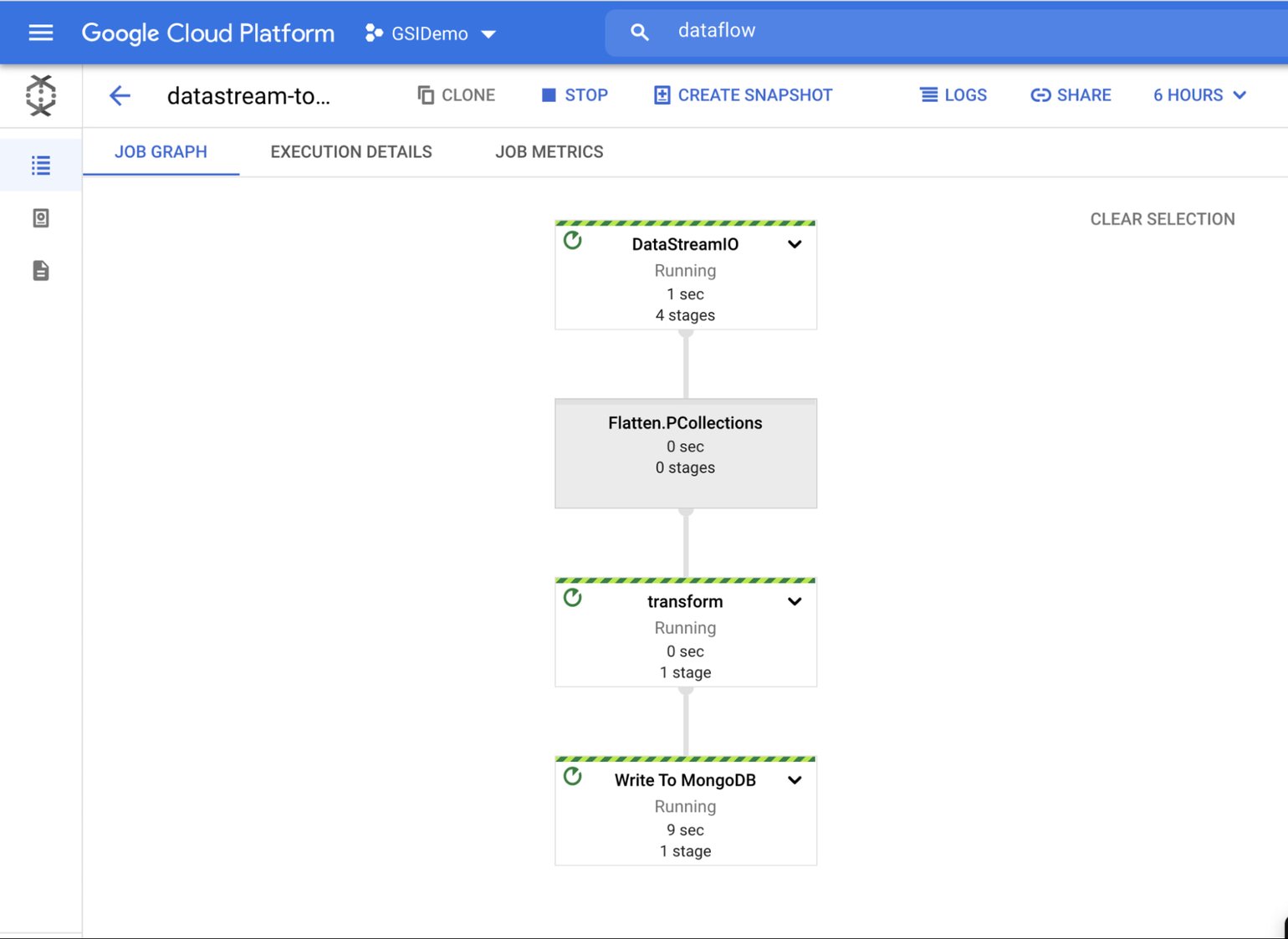
Task: Click the '4 stages' text in DataStreamIO
Action: (x=685, y=315)
